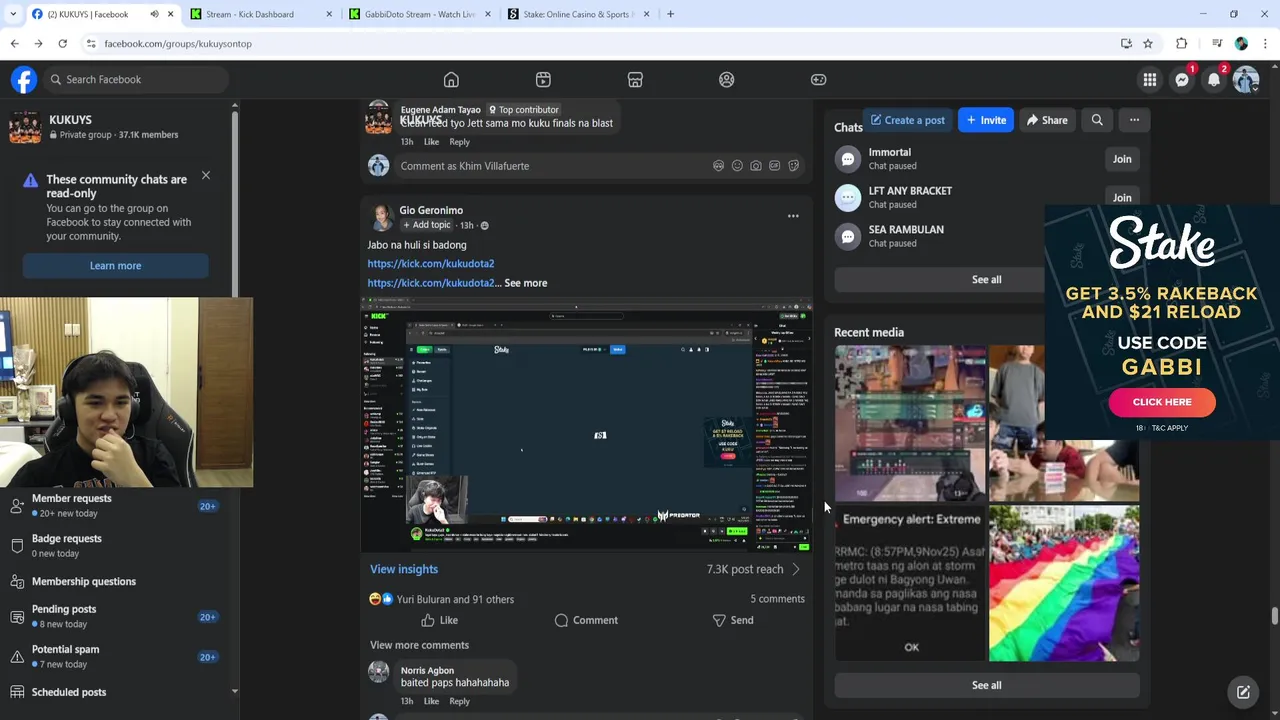
Task: Open Member requests in sidebar
Action: click(x=117, y=505)
